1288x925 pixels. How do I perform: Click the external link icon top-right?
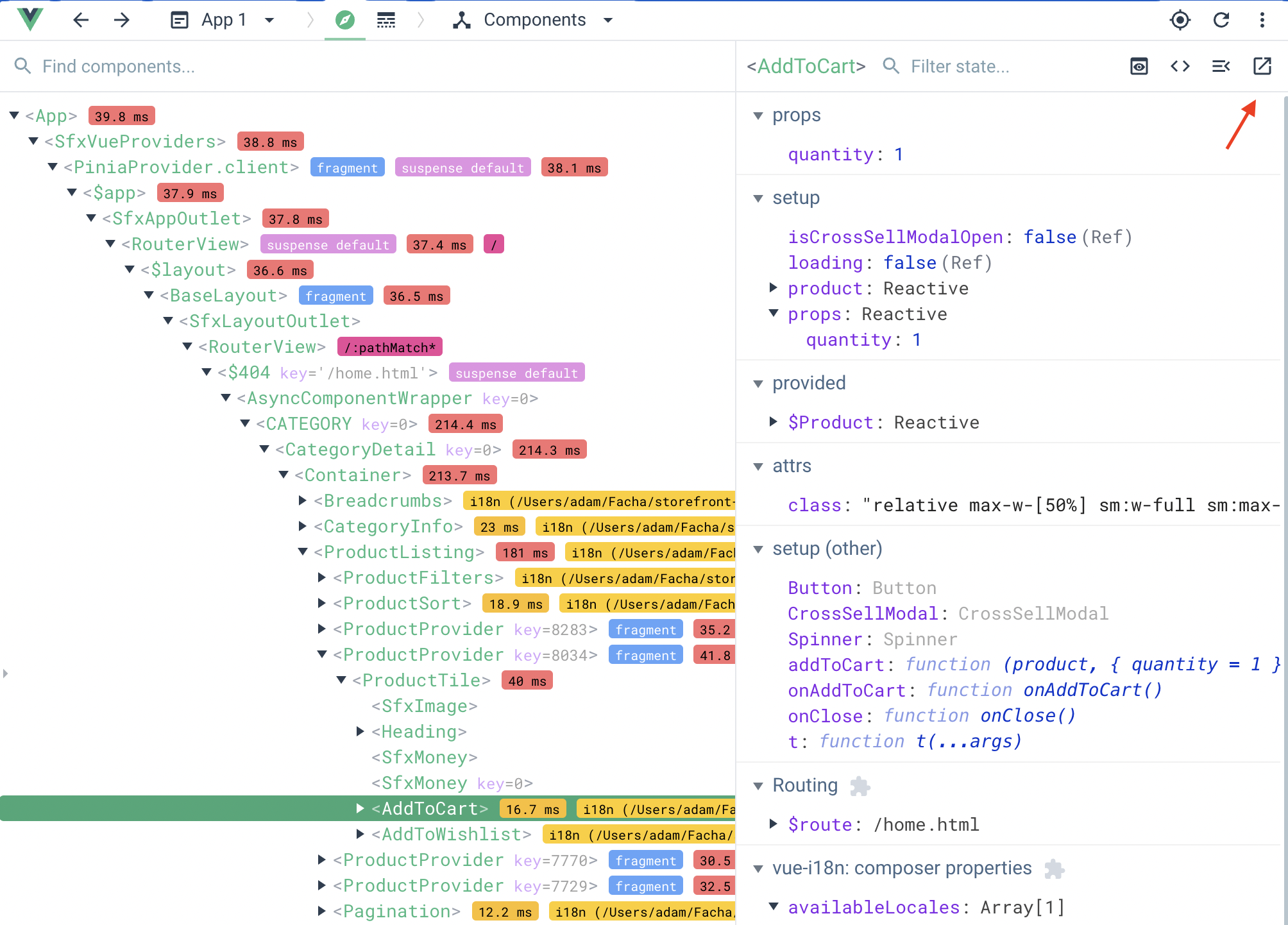(1262, 67)
